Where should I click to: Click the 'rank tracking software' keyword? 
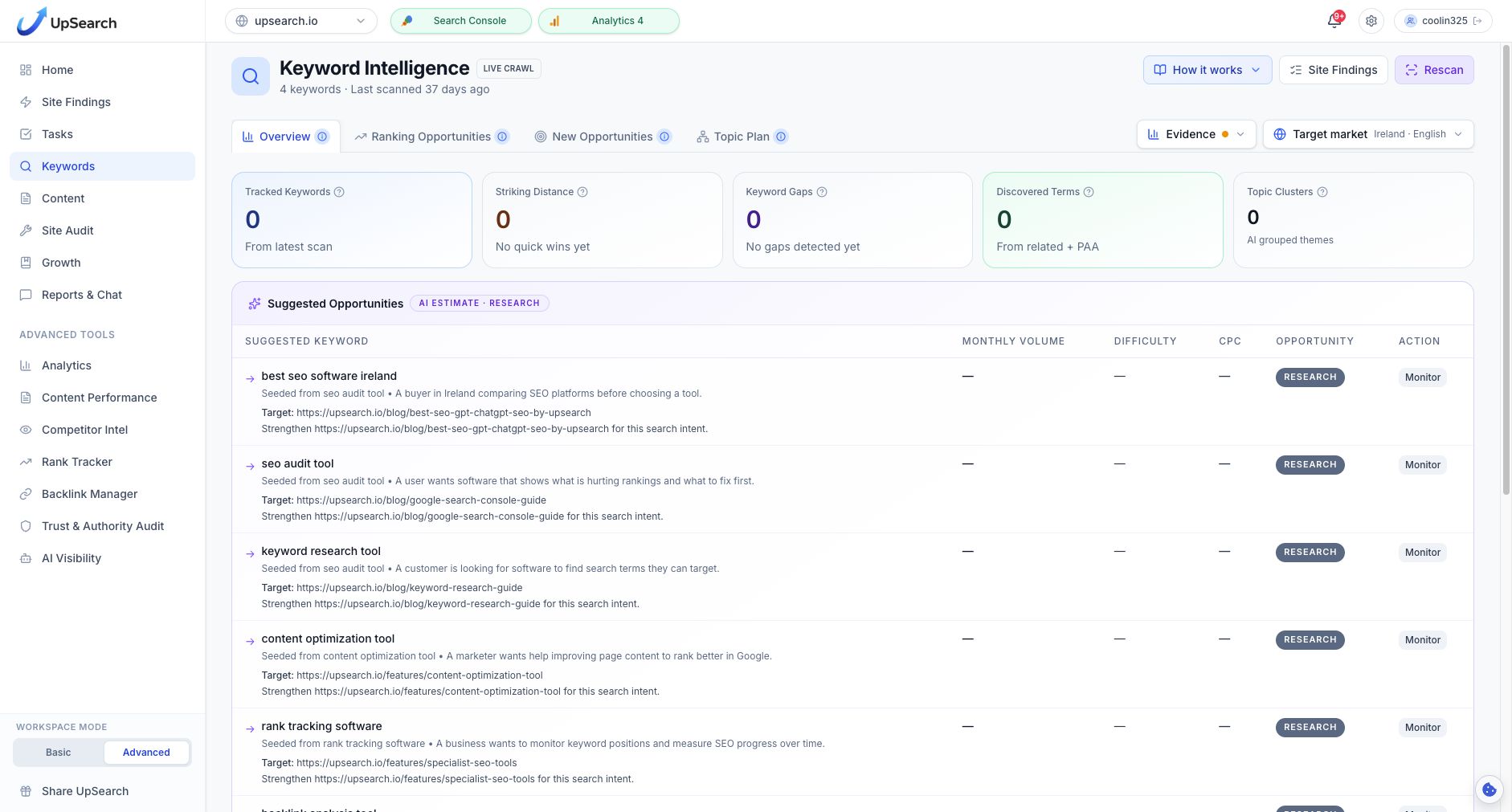click(321, 726)
